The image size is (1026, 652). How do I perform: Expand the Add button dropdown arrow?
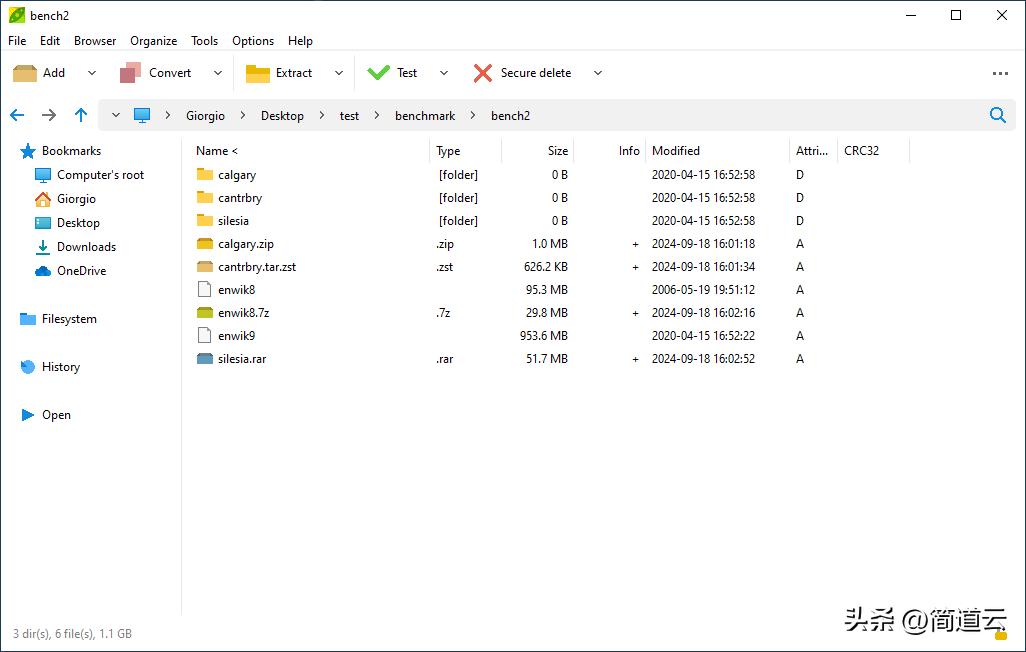92,73
